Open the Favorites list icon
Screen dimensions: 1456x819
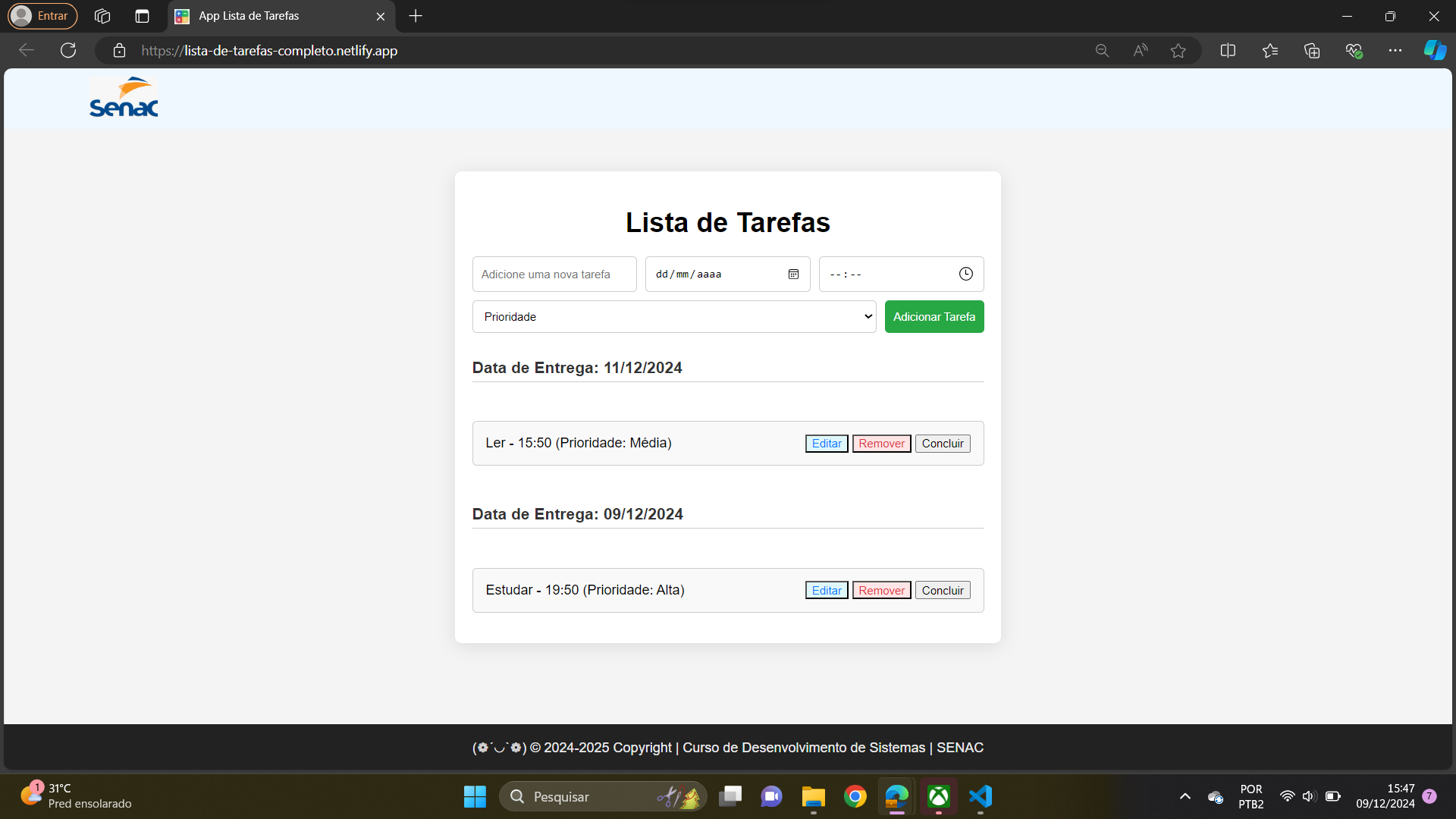[x=1270, y=51]
